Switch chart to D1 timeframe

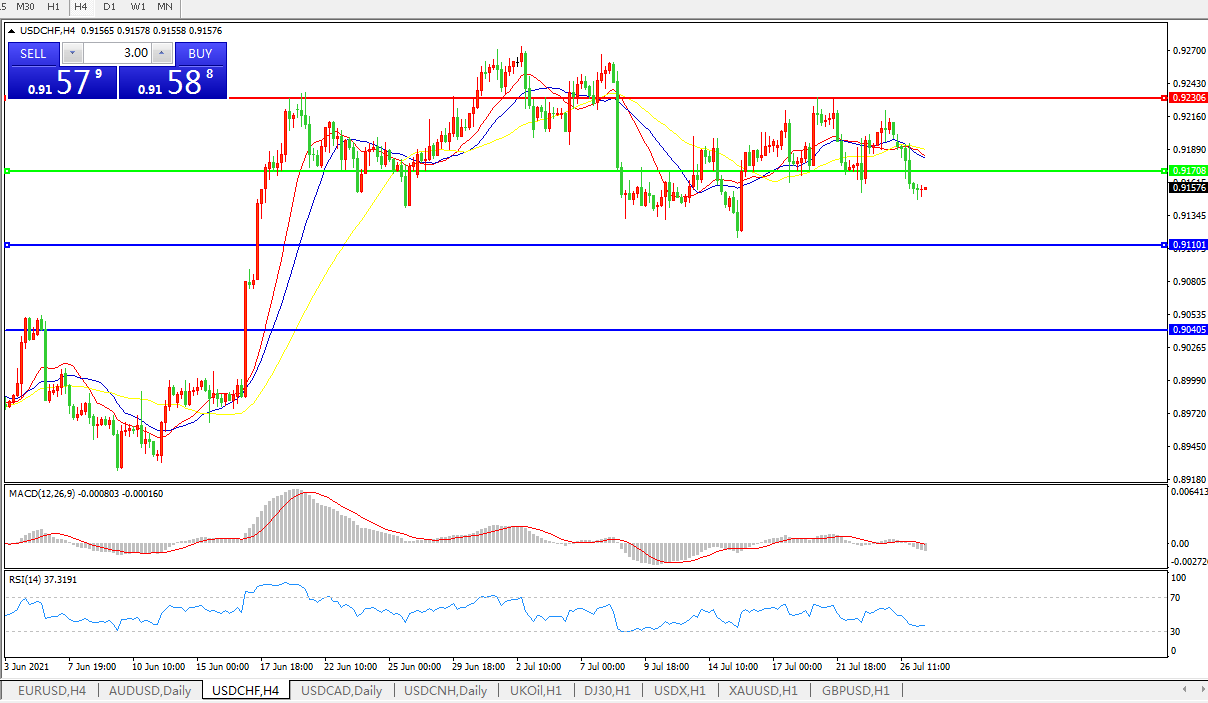110,6
